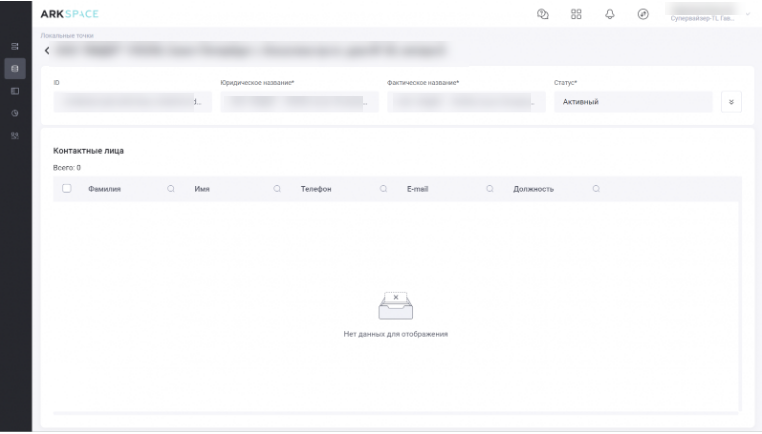The image size is (762, 434).
Task: Open the chat support icon in header
Action: 543,14
